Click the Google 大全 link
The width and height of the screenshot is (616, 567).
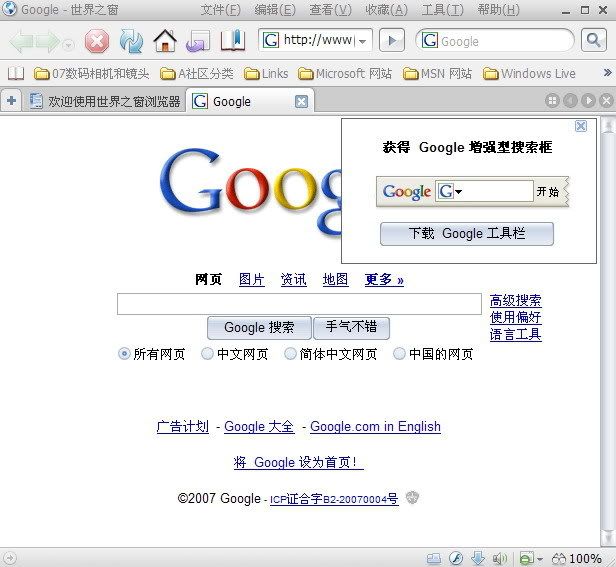(x=259, y=426)
